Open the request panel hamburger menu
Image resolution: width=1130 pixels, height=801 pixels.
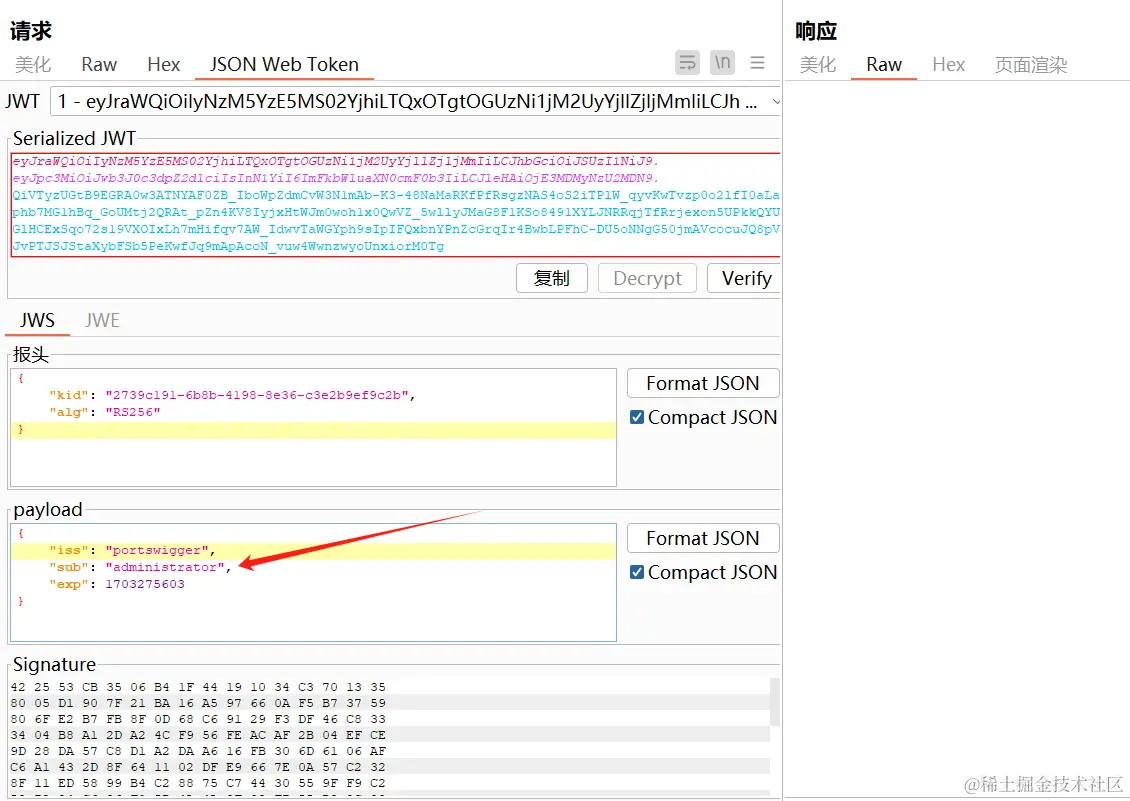(x=757, y=63)
